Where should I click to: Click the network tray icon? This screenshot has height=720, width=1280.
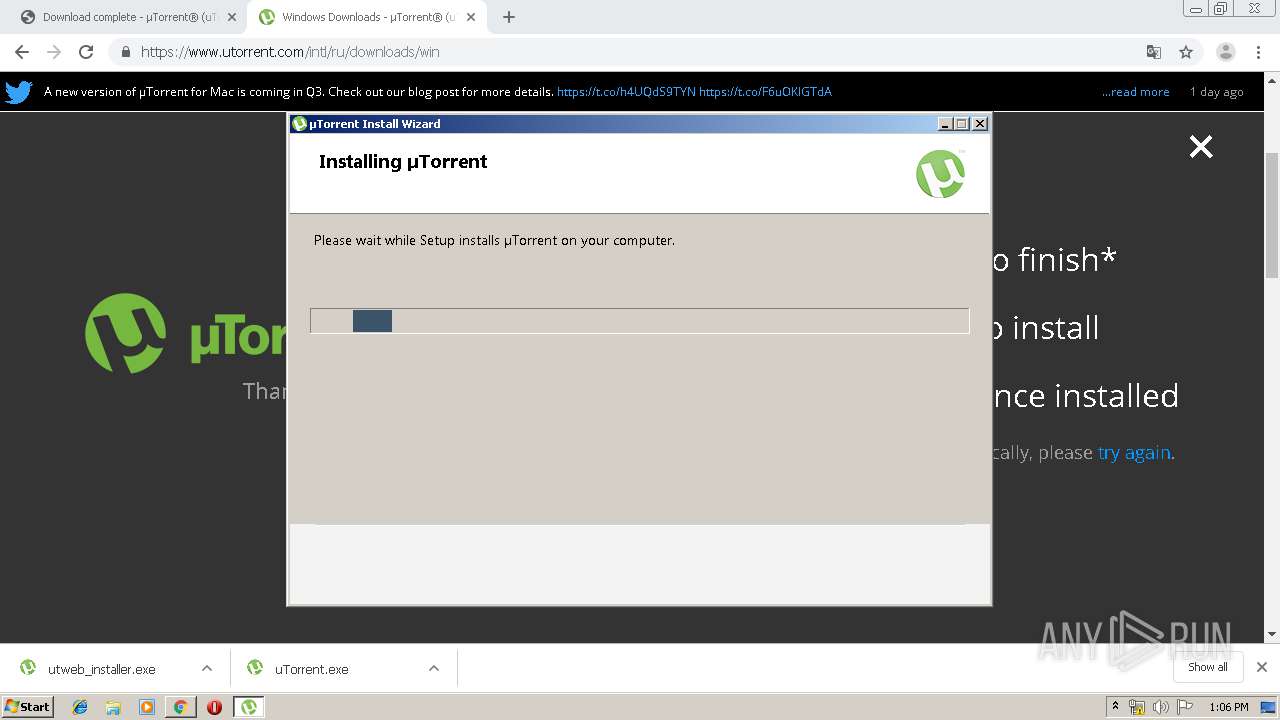click(1137, 707)
